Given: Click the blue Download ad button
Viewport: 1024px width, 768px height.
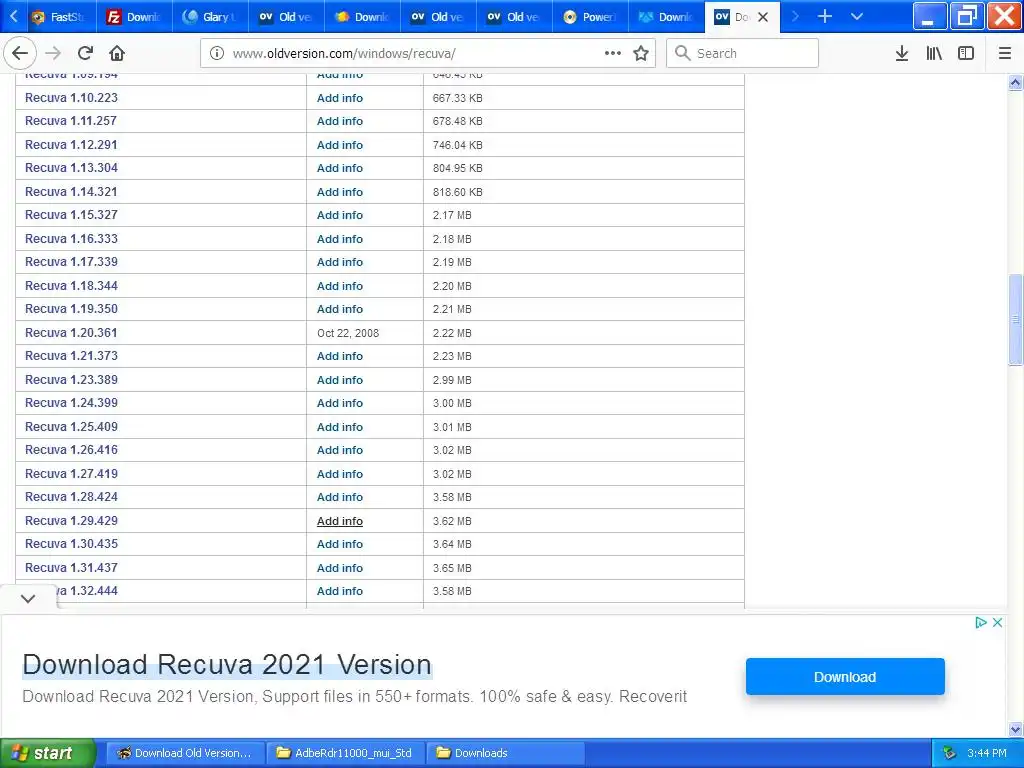Looking at the screenshot, I should coord(845,677).
